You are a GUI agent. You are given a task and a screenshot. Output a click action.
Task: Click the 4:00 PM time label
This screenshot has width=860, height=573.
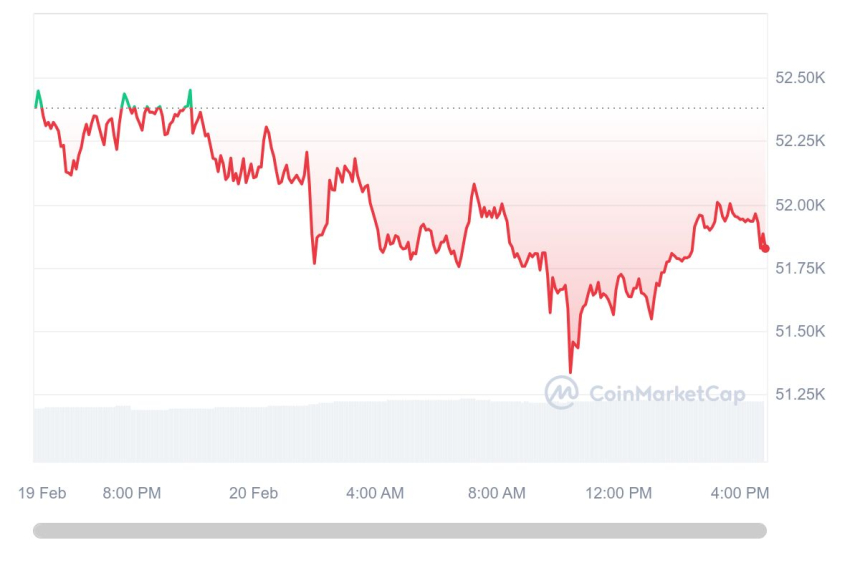(x=740, y=493)
